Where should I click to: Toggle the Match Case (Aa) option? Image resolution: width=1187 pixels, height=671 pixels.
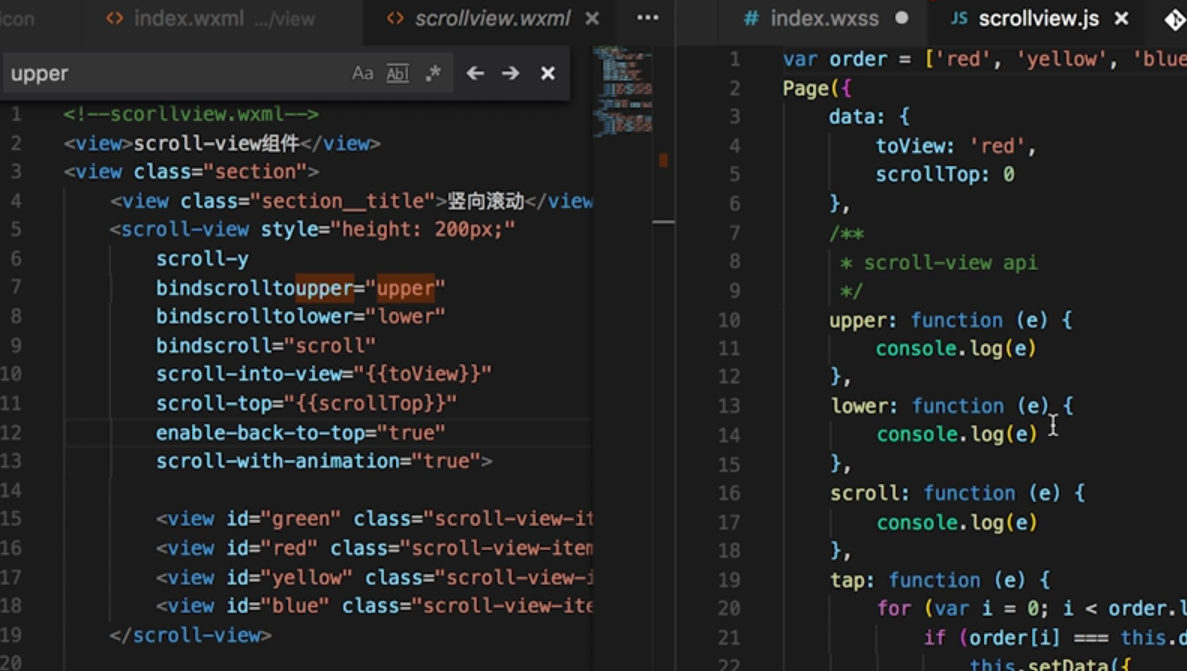[362, 73]
